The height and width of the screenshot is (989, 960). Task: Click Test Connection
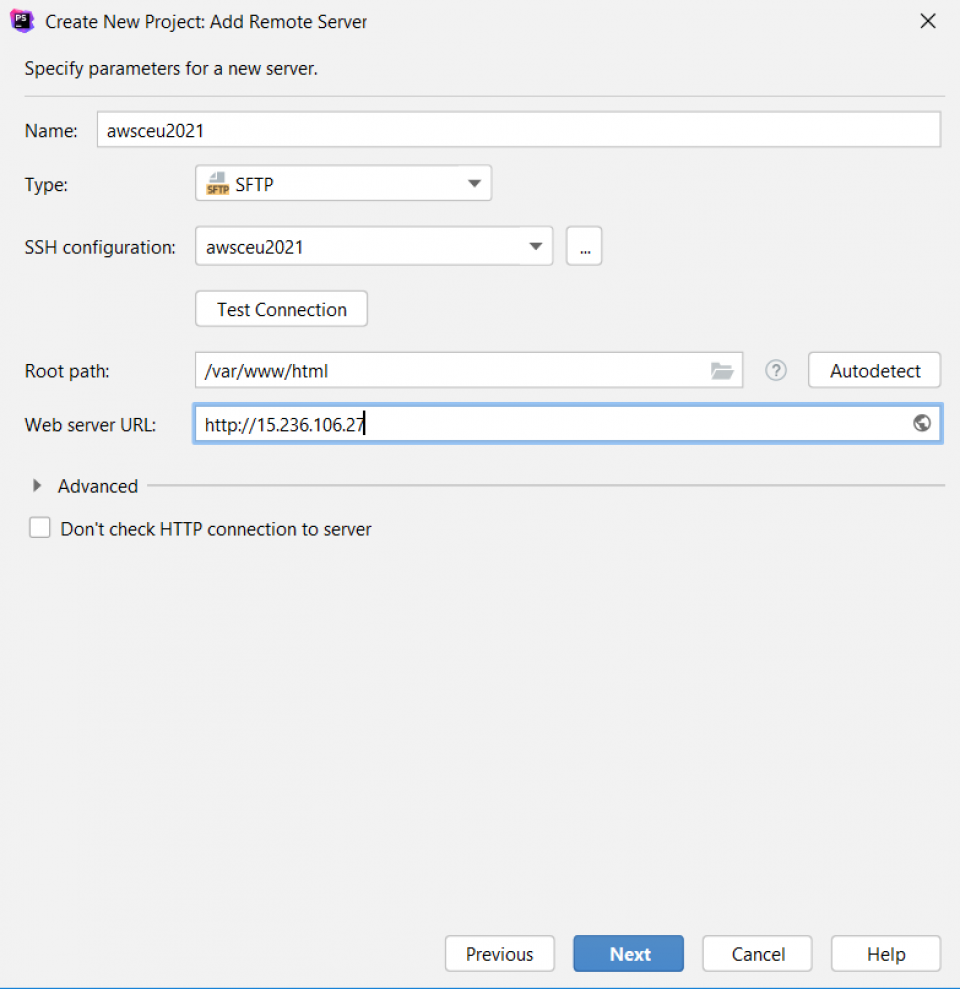point(280,308)
